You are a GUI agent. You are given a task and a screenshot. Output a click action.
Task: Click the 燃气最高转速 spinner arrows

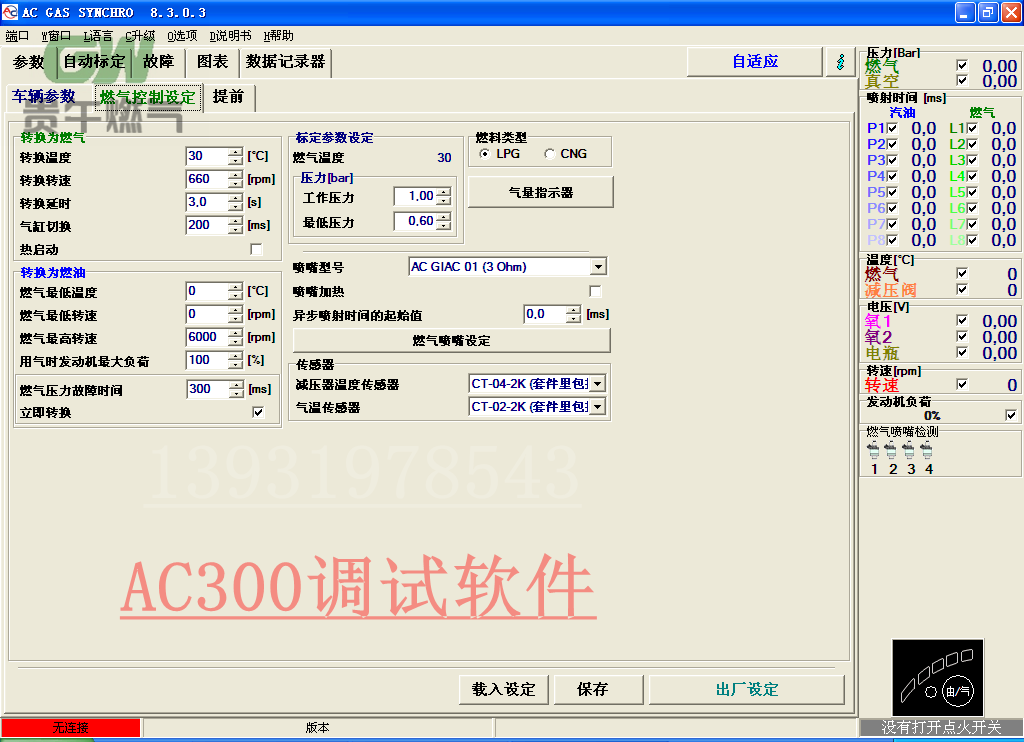(235, 338)
